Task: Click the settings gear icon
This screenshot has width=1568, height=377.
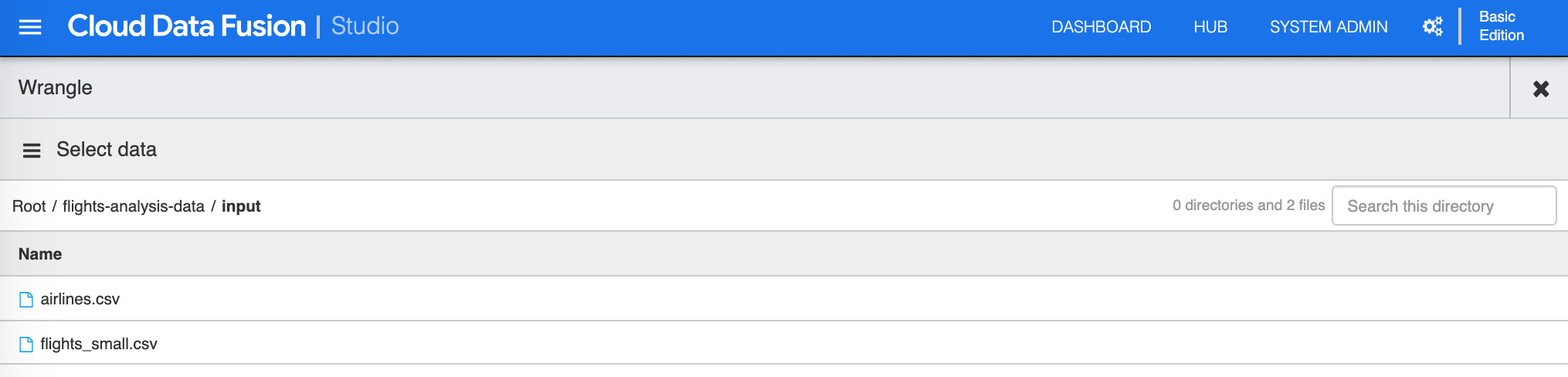Action: 1432,27
